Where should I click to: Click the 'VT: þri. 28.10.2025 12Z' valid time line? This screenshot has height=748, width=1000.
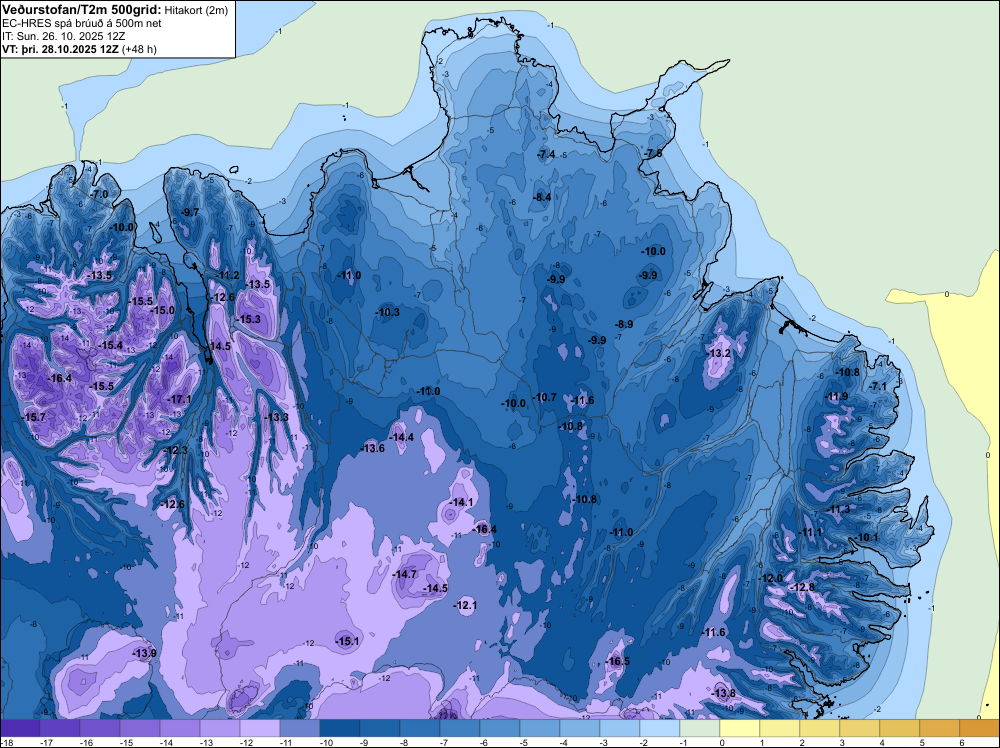click(60, 49)
